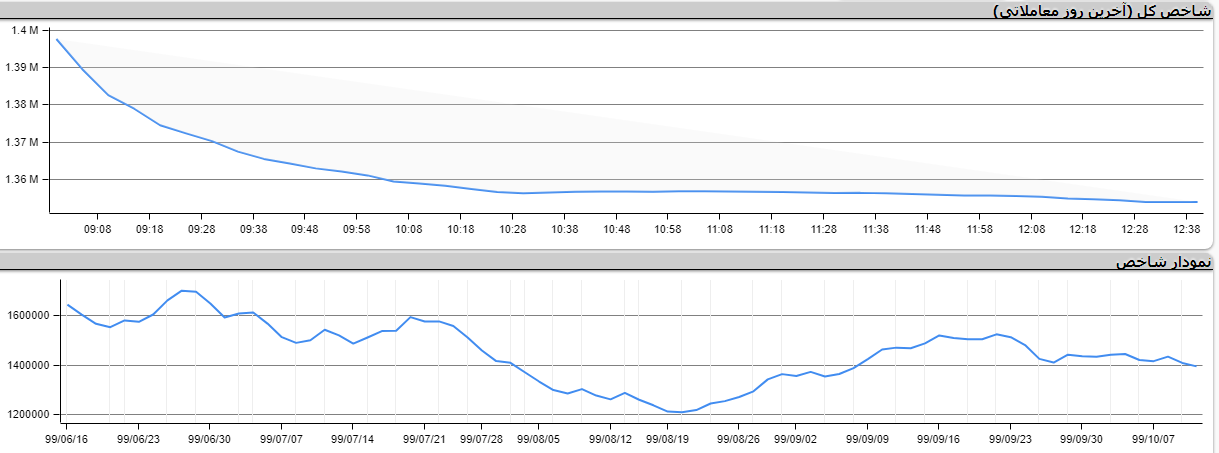Select the 11:48 tick on the intraday chart
1219x453 pixels.
927,229
